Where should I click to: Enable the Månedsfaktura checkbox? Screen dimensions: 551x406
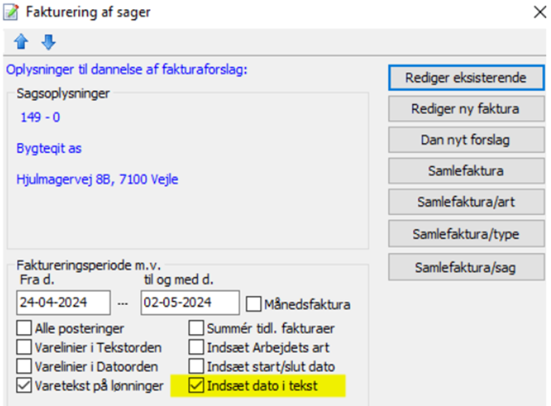[254, 304]
